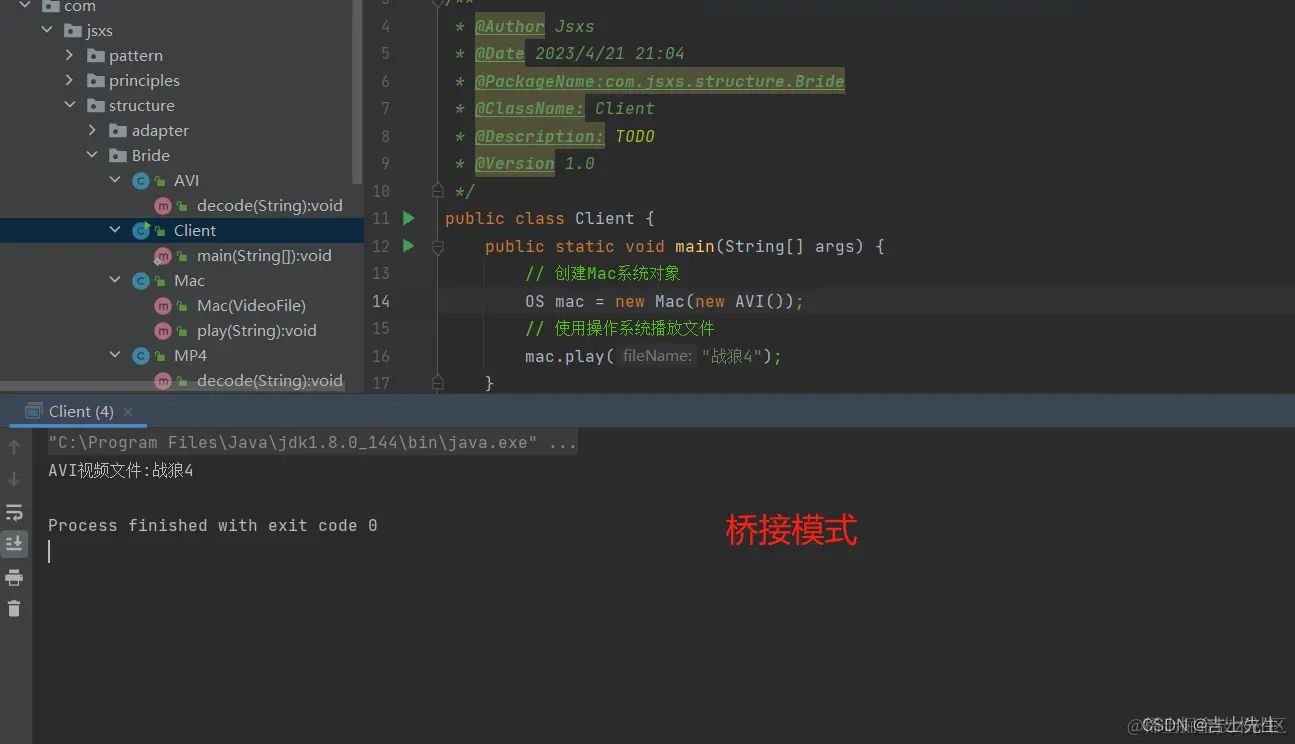The image size is (1295, 744).
Task: Click the @Version tag in Javadoc
Action: pyautogui.click(x=515, y=163)
